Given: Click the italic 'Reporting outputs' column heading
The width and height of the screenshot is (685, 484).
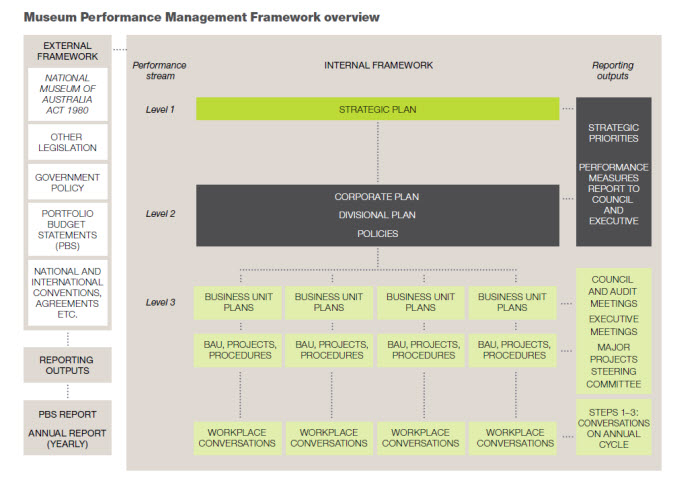Looking at the screenshot, I should [612, 70].
